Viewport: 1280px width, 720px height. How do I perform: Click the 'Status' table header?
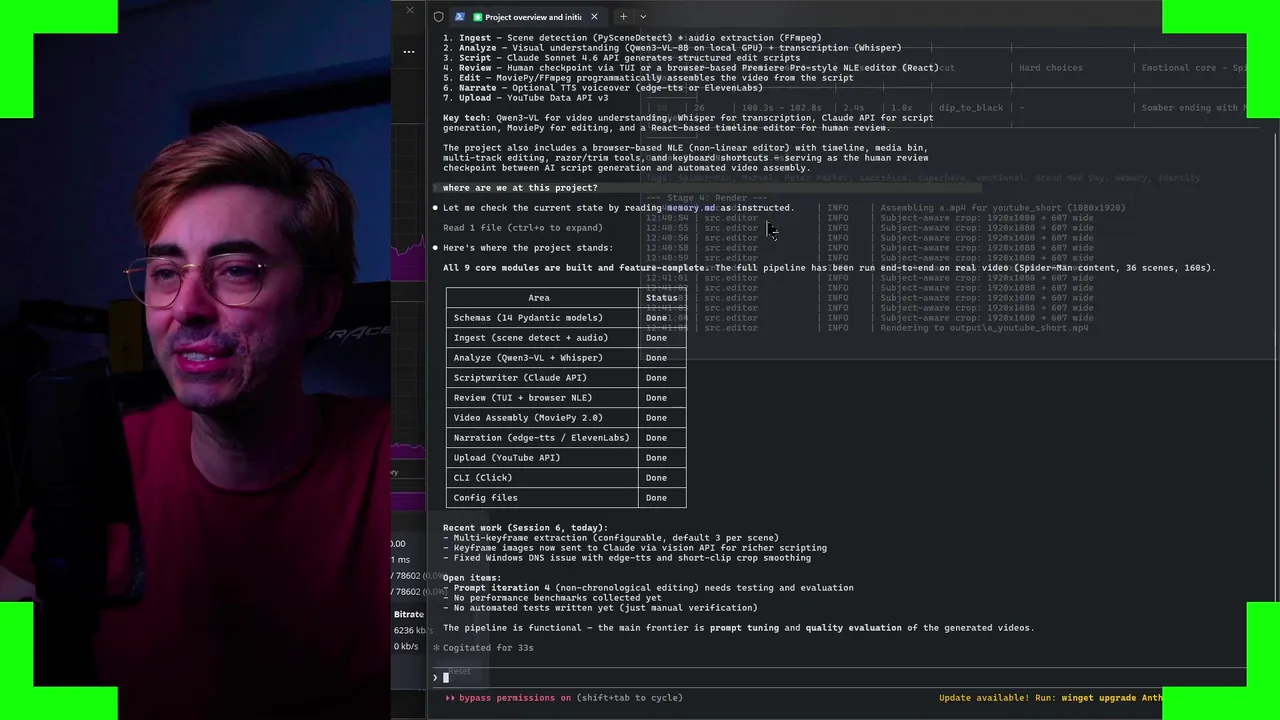coord(661,298)
